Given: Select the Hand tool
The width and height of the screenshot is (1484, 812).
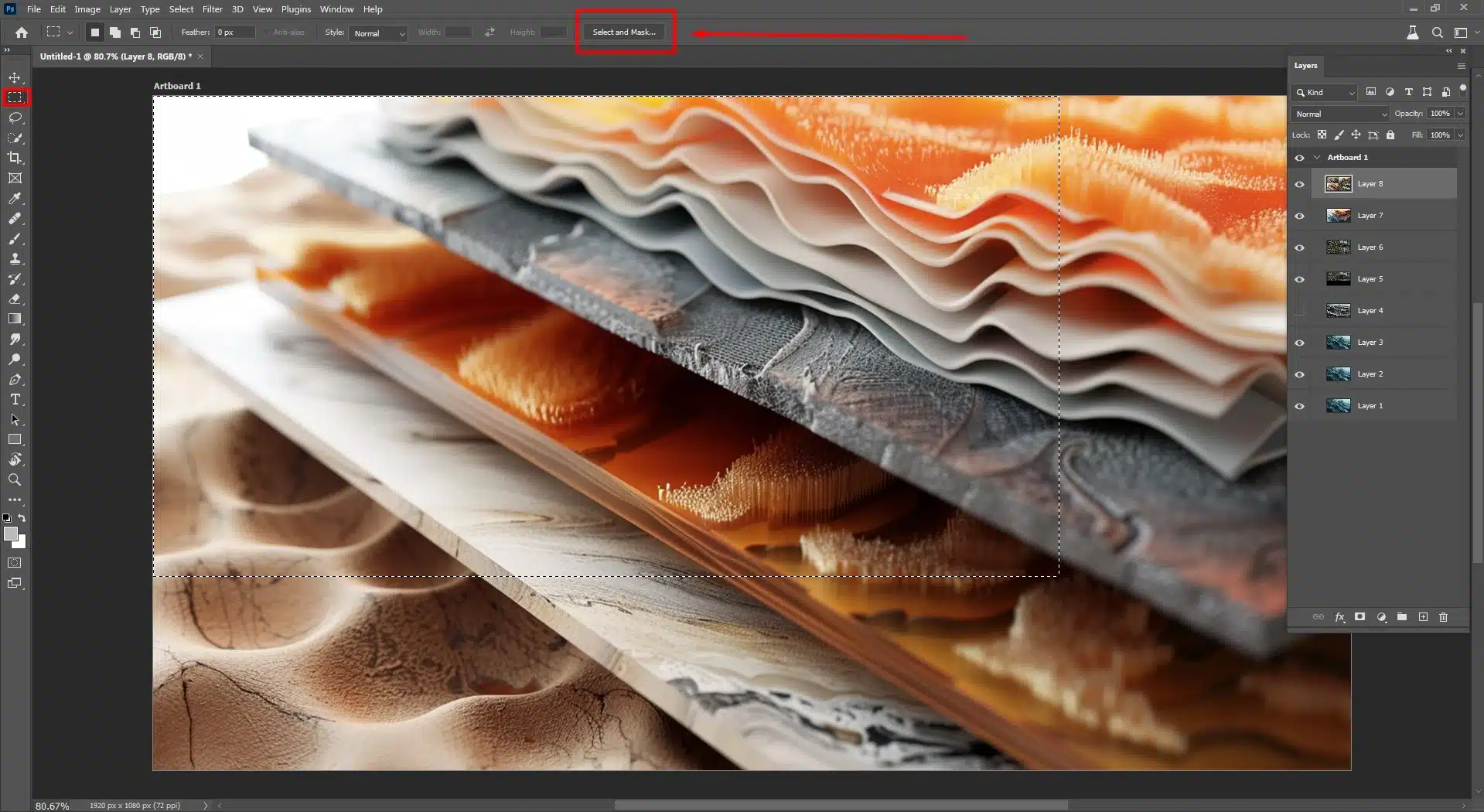Looking at the screenshot, I should (15, 459).
